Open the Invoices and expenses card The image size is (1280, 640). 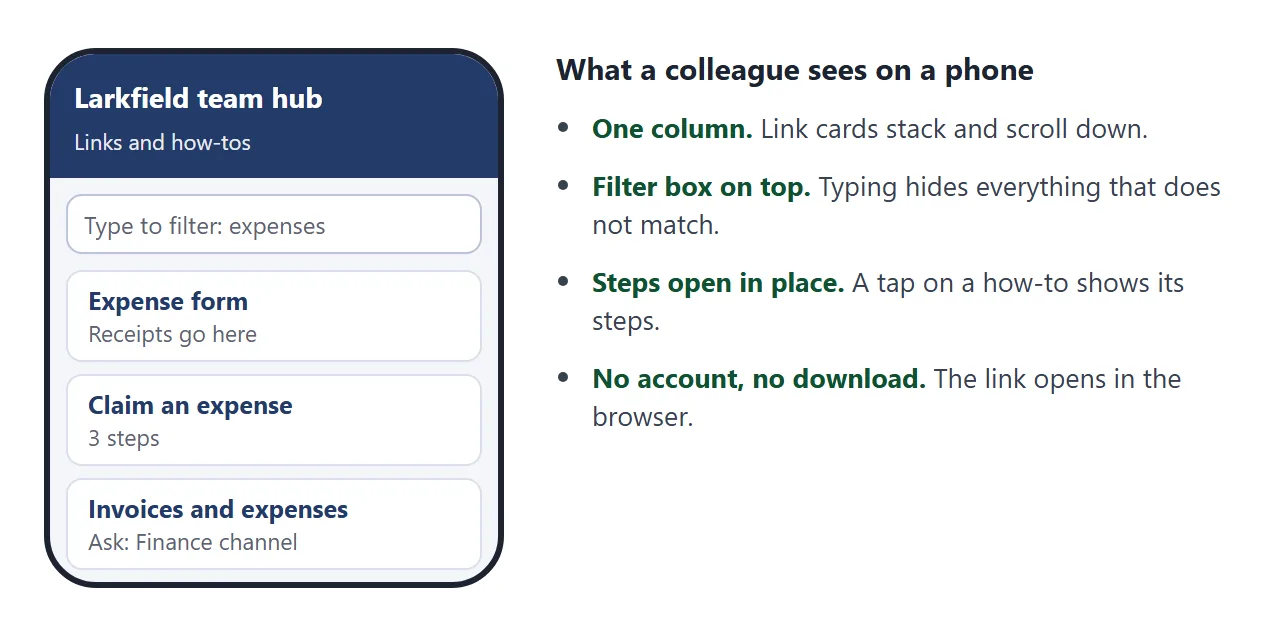click(274, 524)
